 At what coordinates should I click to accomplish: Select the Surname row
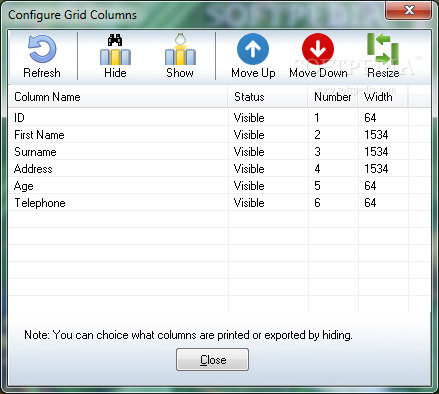coord(219,152)
